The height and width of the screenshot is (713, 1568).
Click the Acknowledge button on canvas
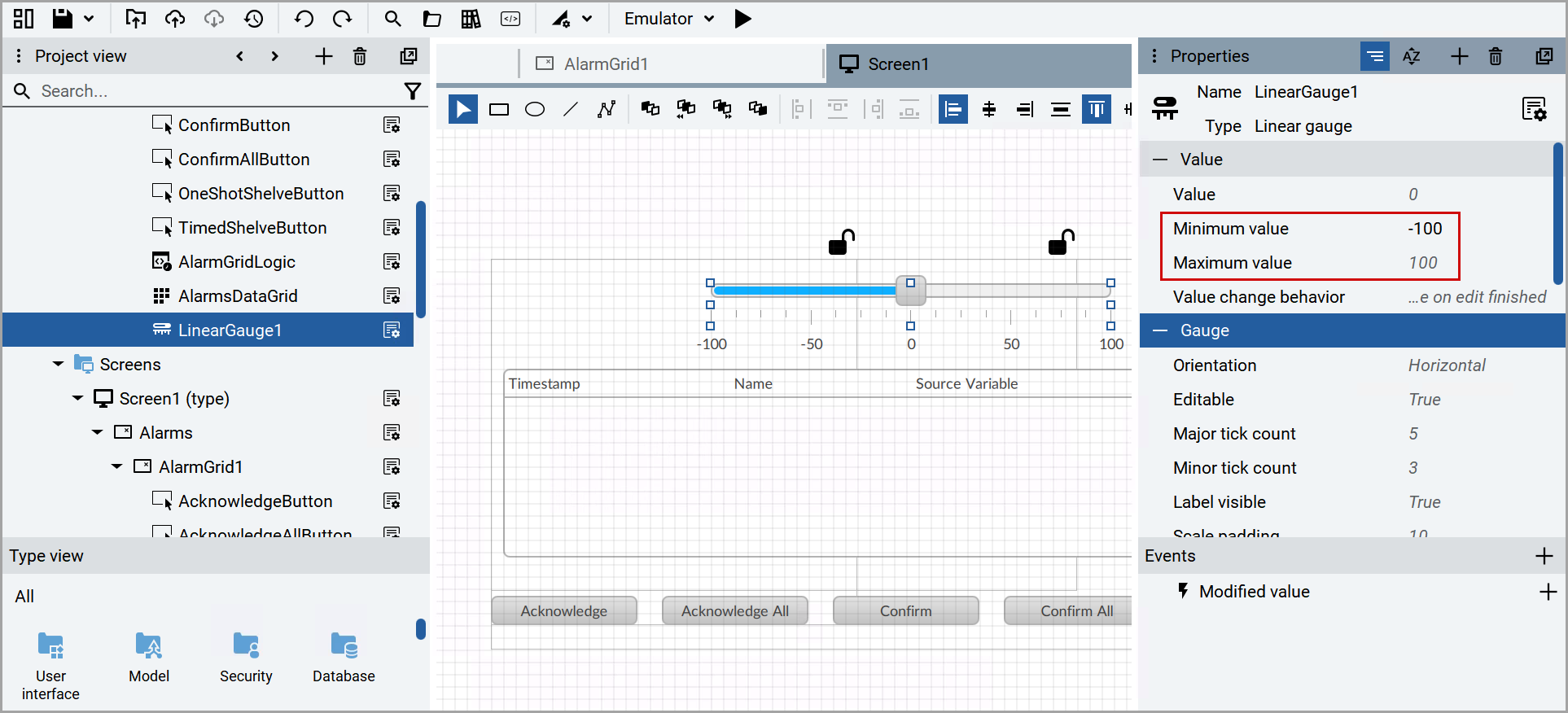click(564, 610)
